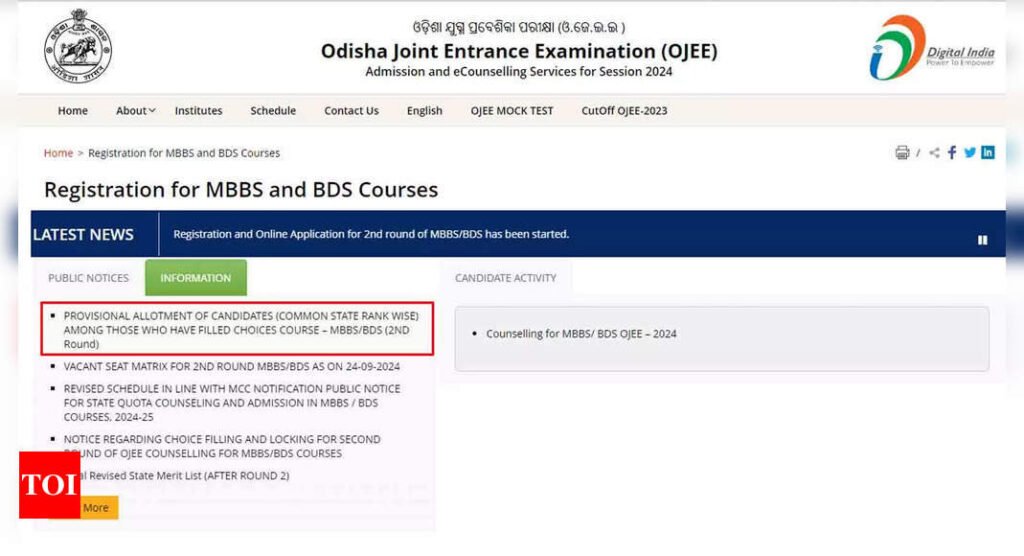Viewport: 1024px width, 556px height.
Task: Click the LATEST NEWS label
Action: pyautogui.click(x=83, y=235)
